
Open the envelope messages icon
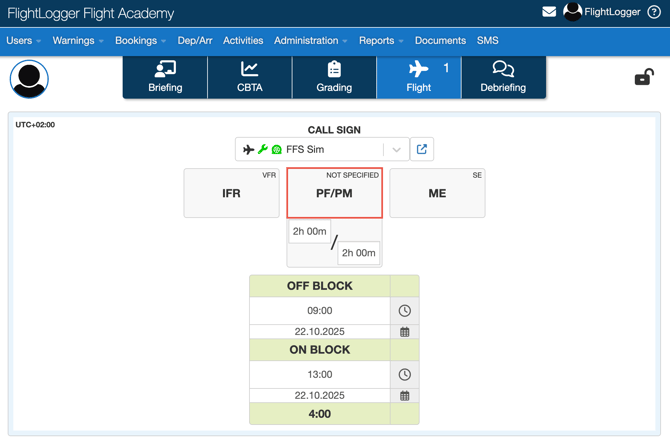[549, 12]
